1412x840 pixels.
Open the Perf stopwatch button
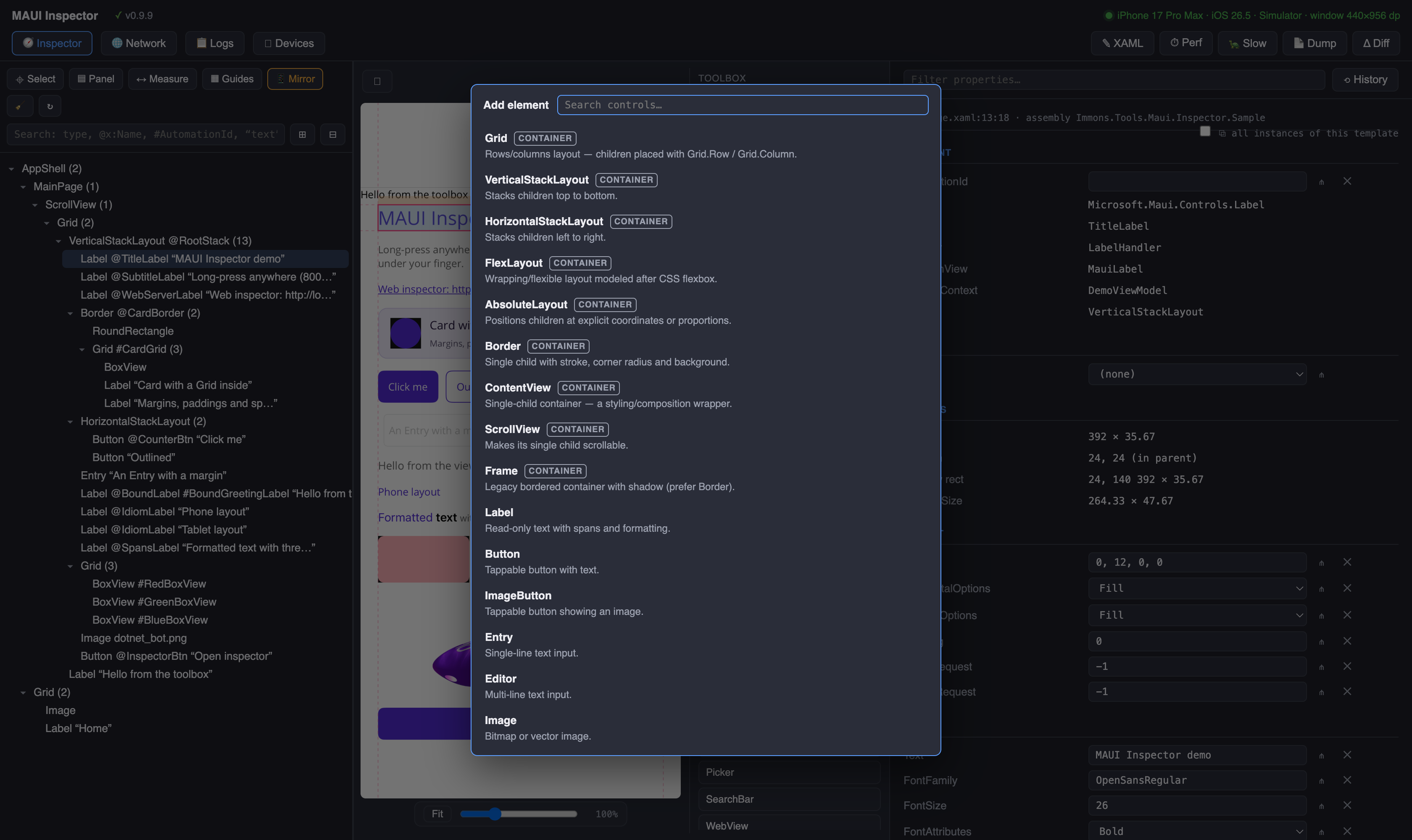[1186, 43]
